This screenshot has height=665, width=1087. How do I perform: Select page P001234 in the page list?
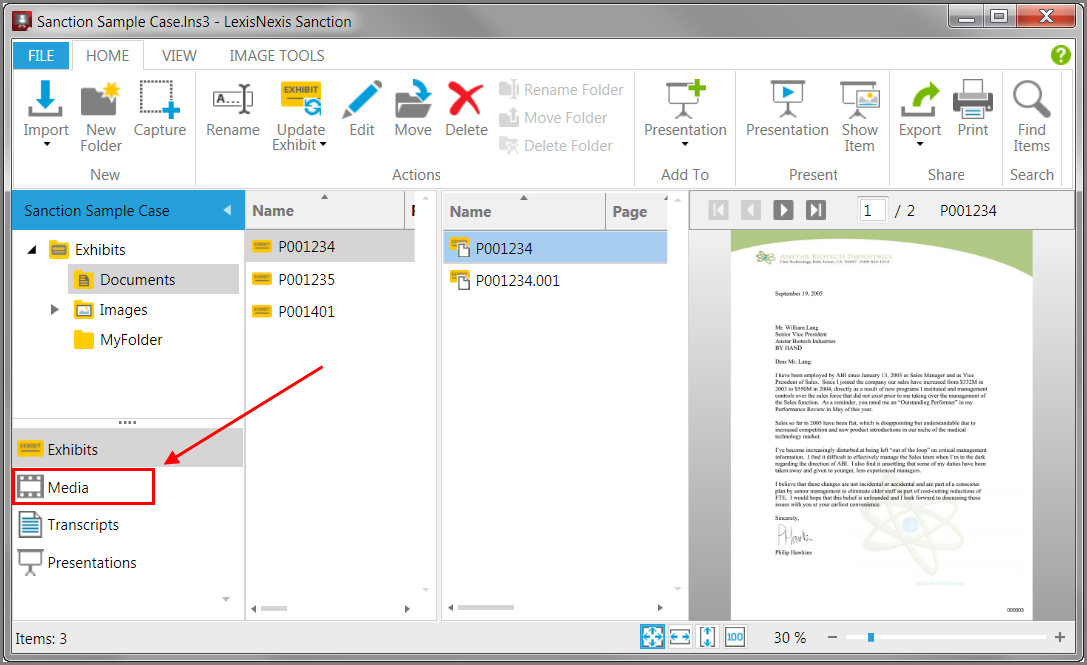tap(555, 248)
